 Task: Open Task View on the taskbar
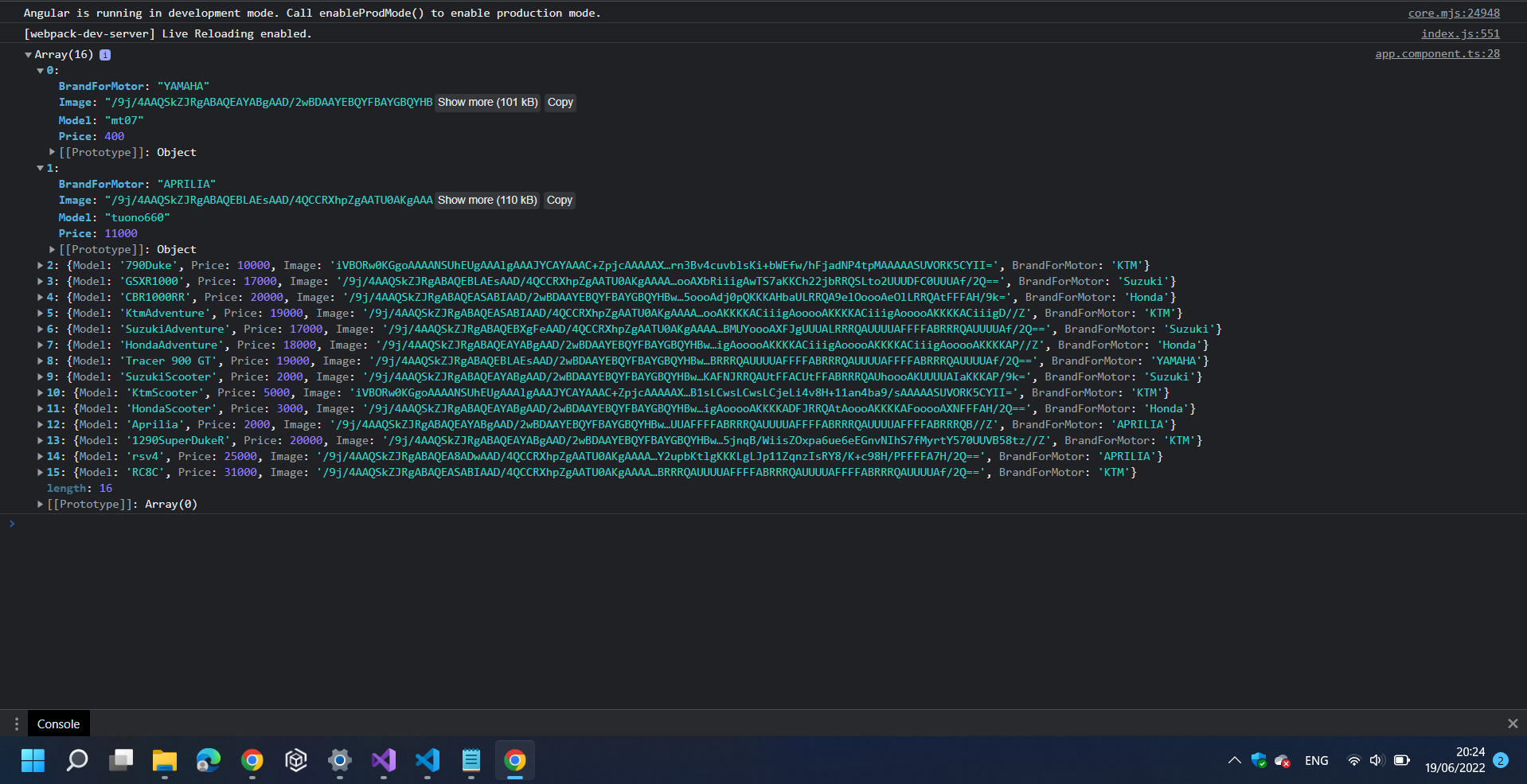[x=121, y=760]
